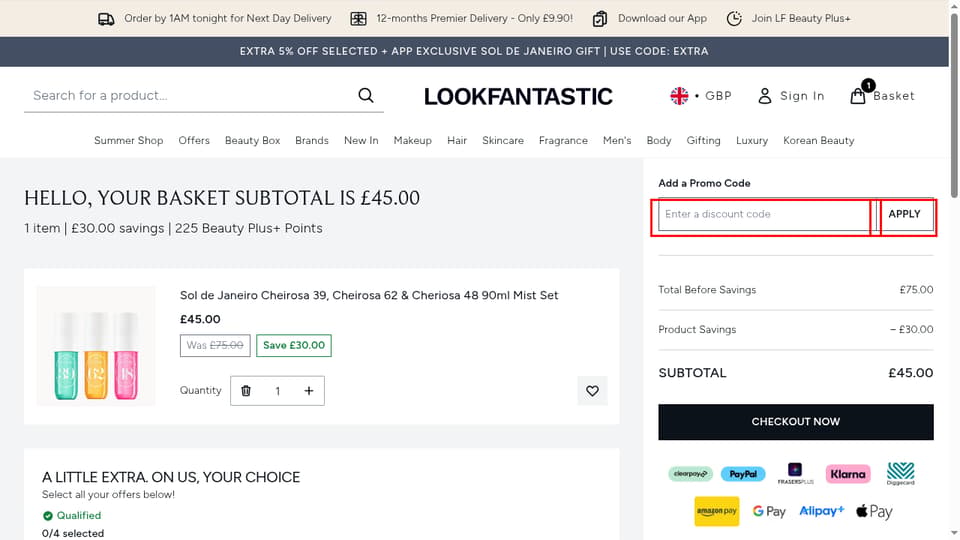Open the Fragrance menu
Image resolution: width=960 pixels, height=540 pixels.
click(x=563, y=140)
